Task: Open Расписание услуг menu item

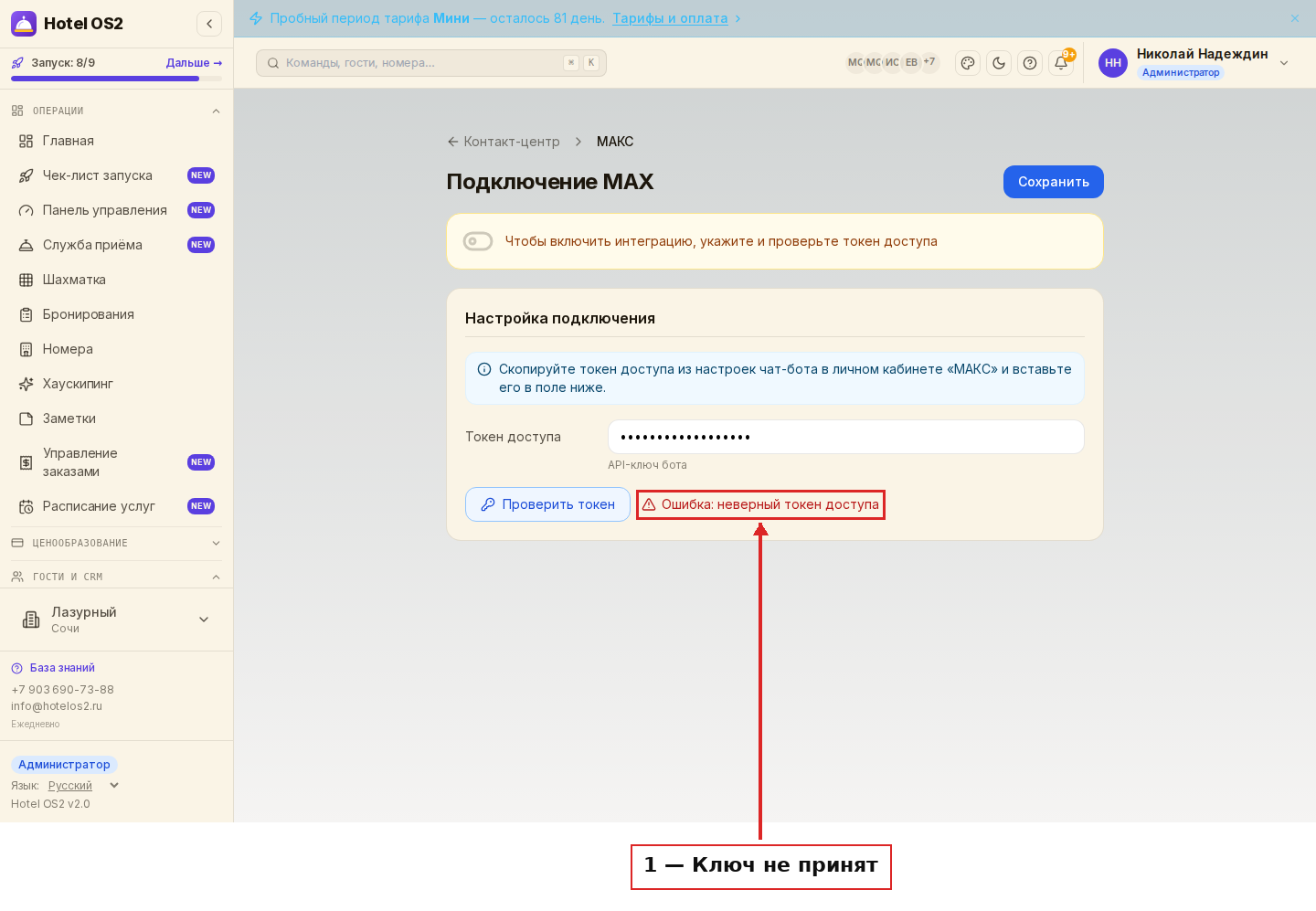Action: pyautogui.click(x=116, y=506)
